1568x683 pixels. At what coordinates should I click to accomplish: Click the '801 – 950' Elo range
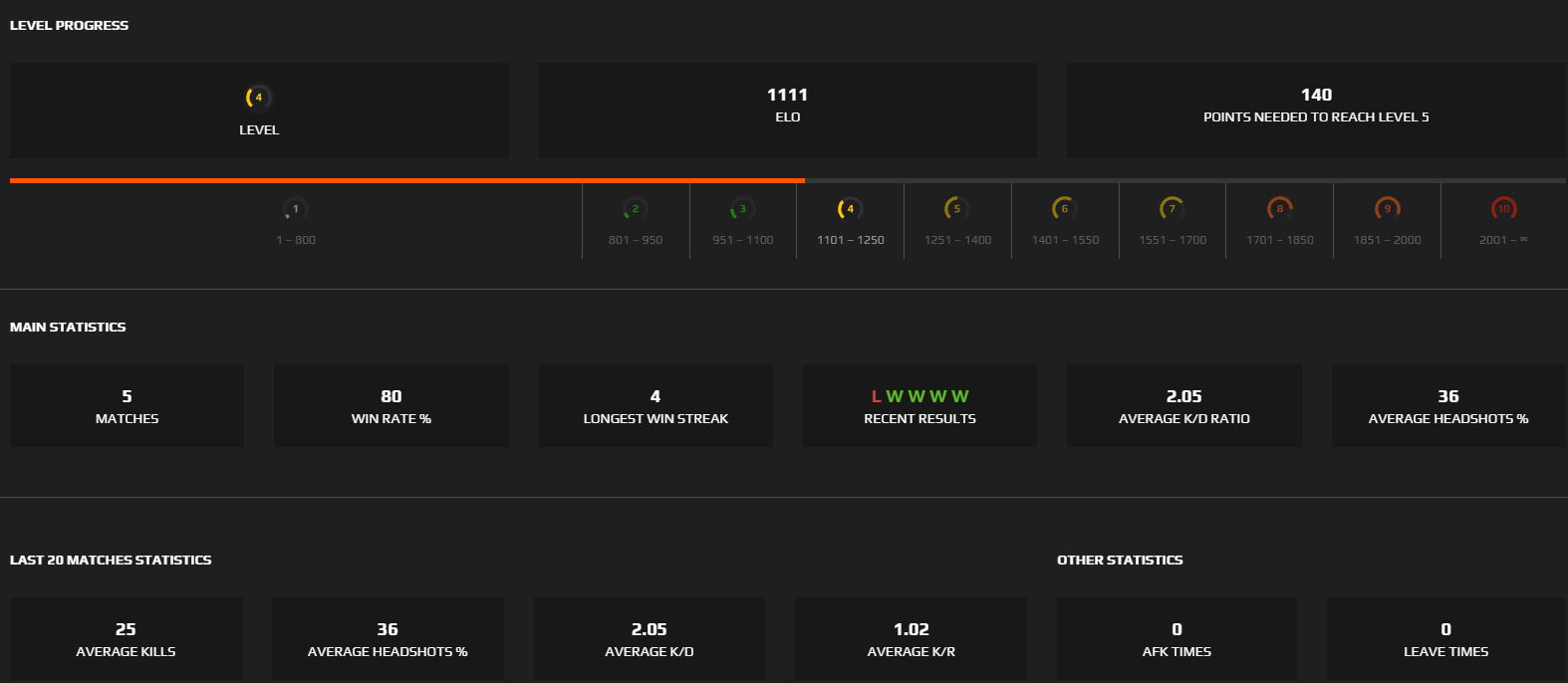(636, 240)
